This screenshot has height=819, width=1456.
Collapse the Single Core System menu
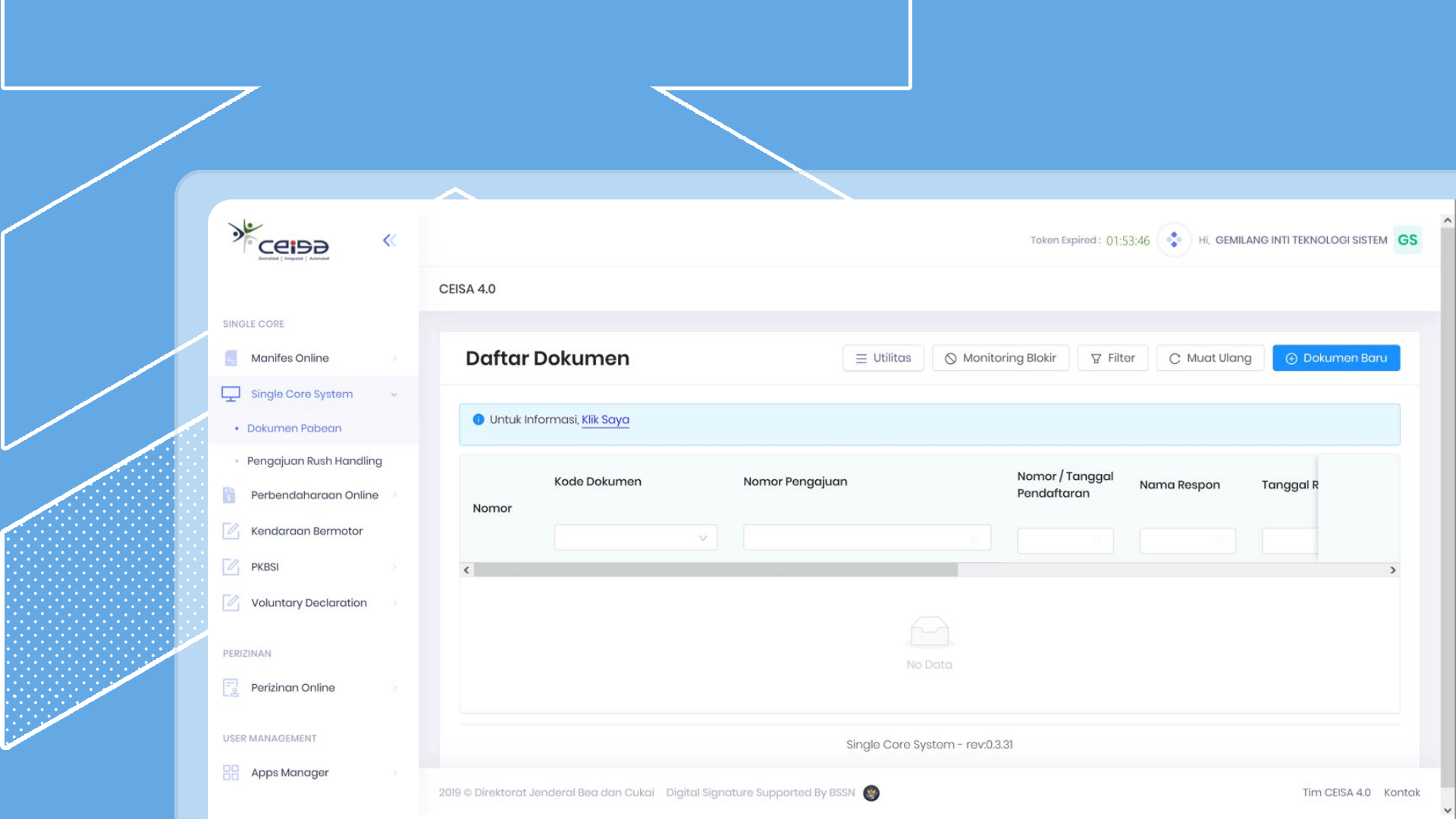click(394, 394)
